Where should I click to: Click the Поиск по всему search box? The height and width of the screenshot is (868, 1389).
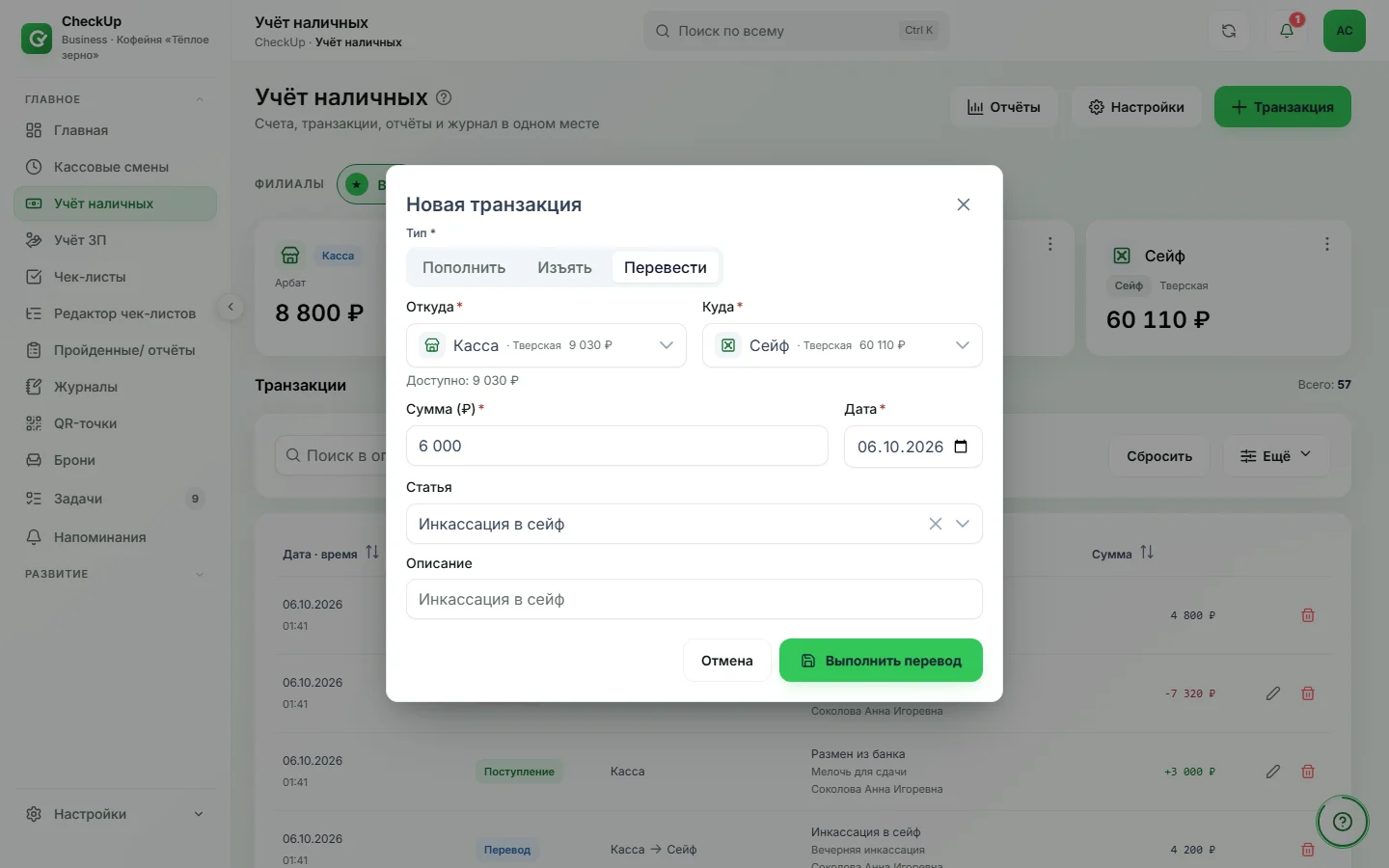[x=797, y=31]
